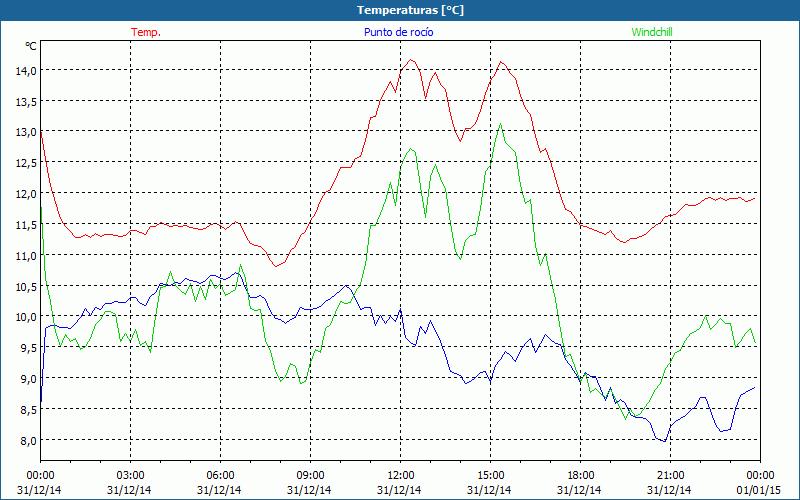800x500 pixels.
Task: Click the 9,0 y-axis value
Action: (28, 379)
